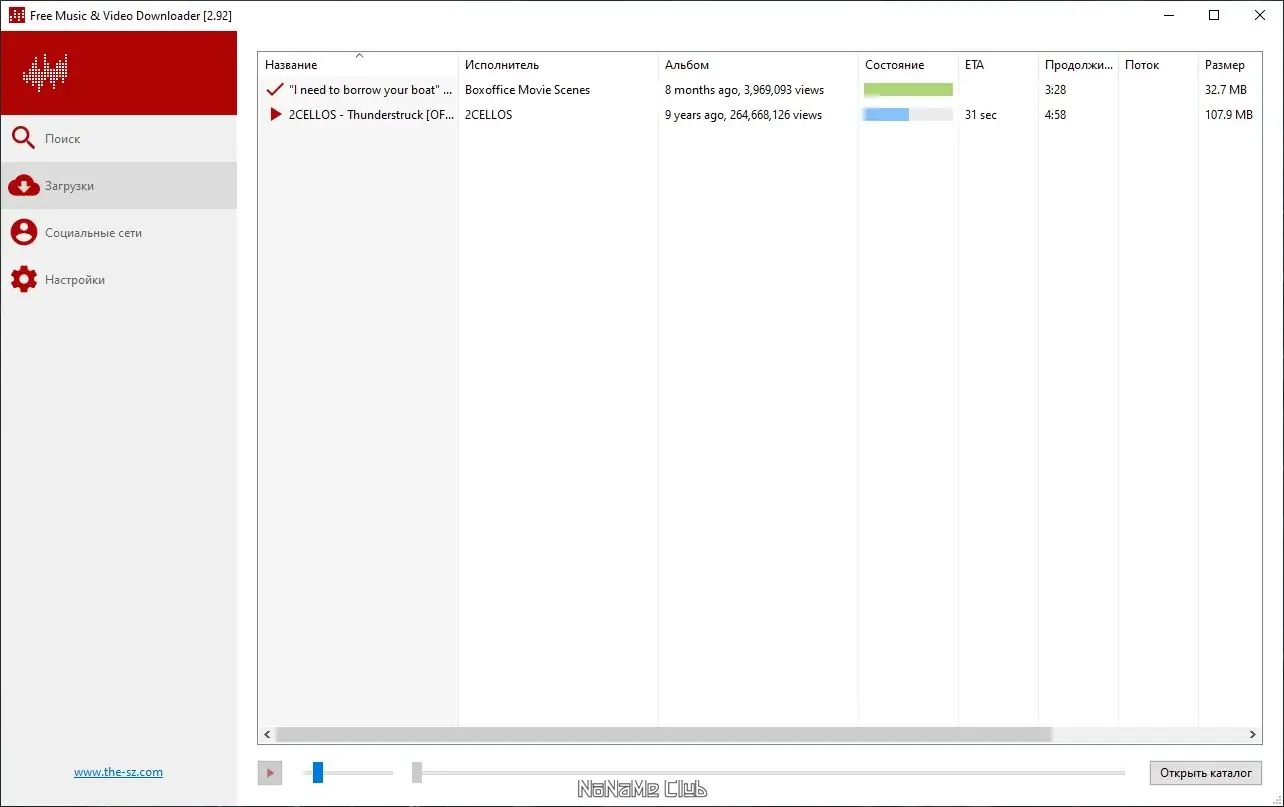Click the Размер column header
The image size is (1284, 807).
pyautogui.click(x=1227, y=64)
